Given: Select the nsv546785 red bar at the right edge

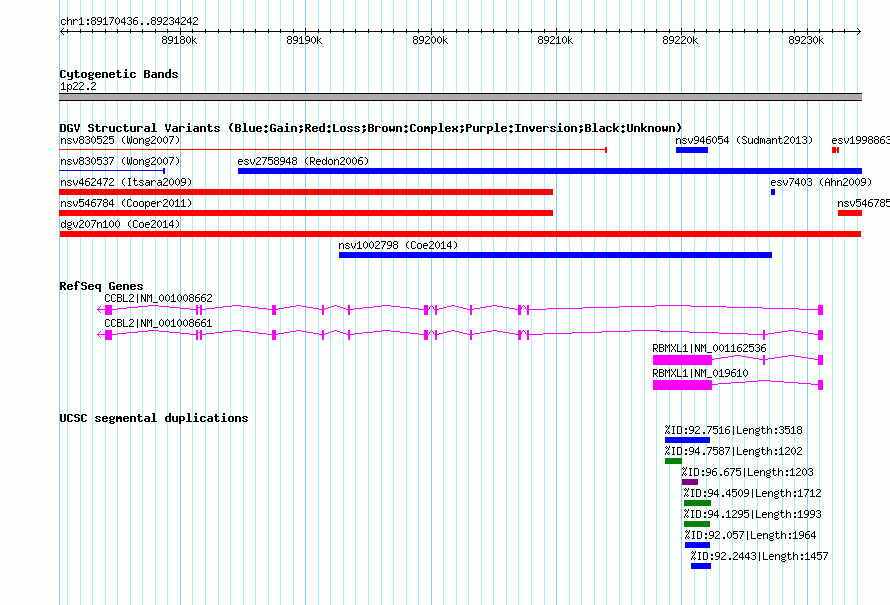Looking at the screenshot, I should 850,213.
